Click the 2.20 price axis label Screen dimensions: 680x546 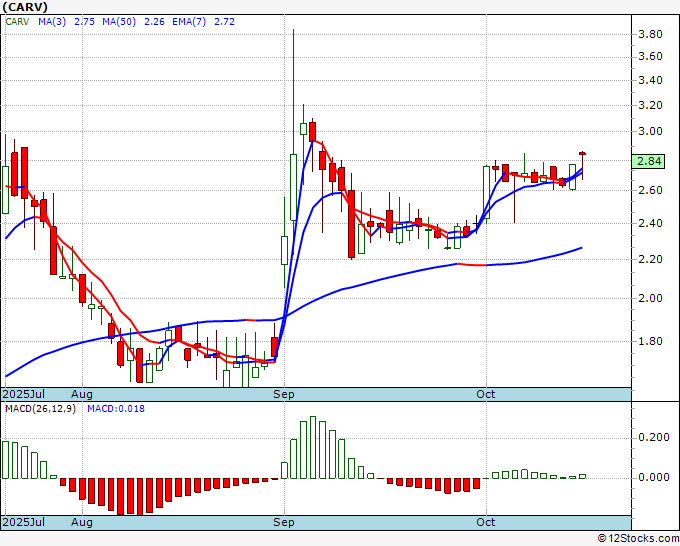(650, 259)
